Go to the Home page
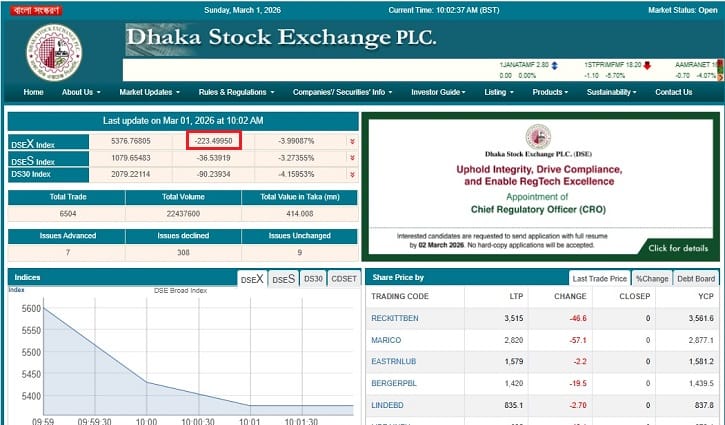 tap(33, 92)
